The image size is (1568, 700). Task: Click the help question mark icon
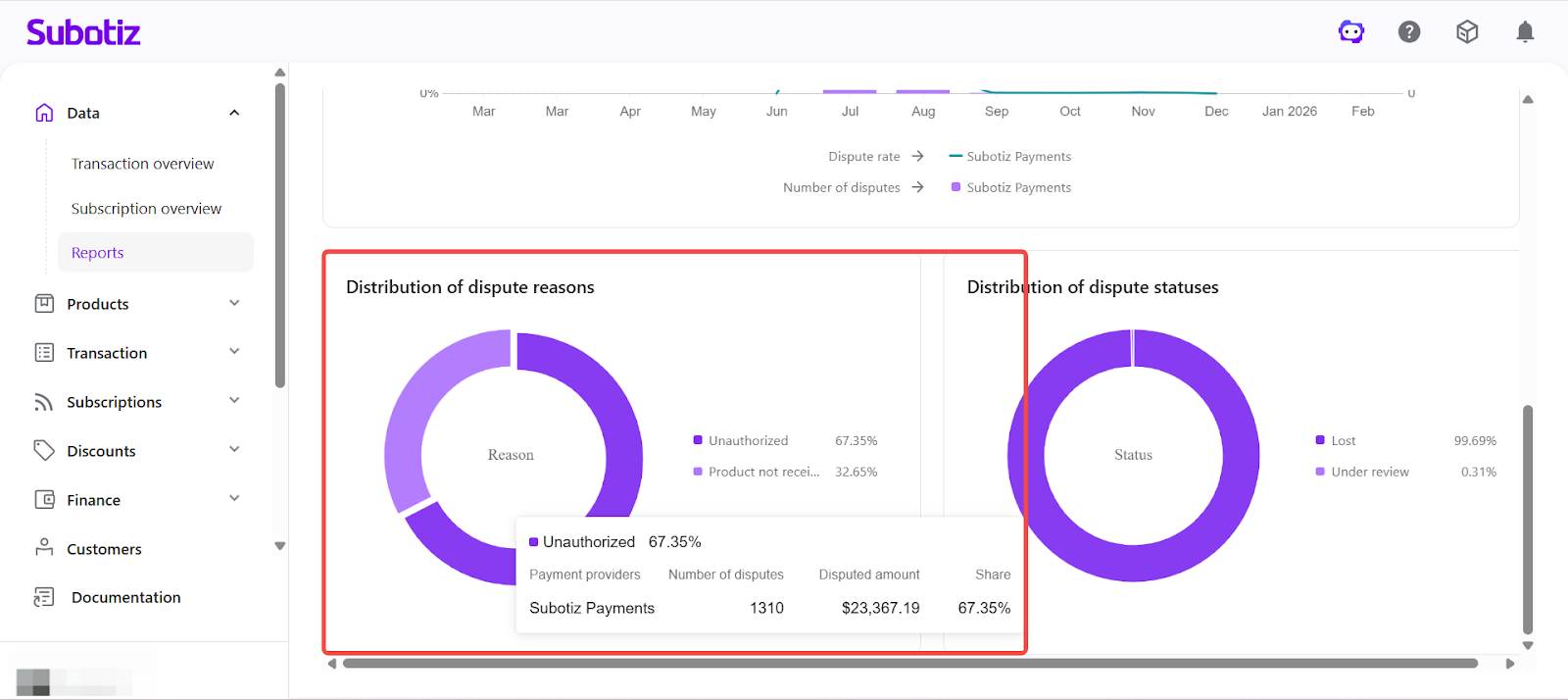[x=1409, y=32]
